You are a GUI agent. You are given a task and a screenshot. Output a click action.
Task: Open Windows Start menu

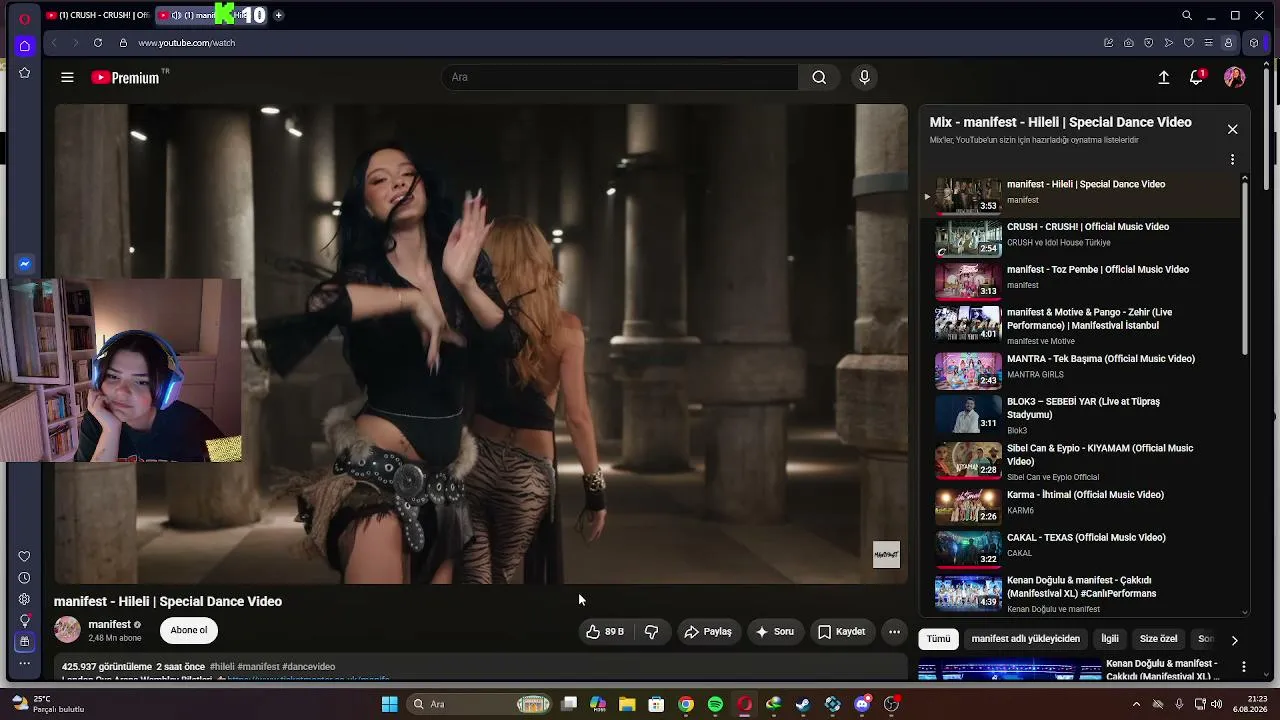click(389, 704)
